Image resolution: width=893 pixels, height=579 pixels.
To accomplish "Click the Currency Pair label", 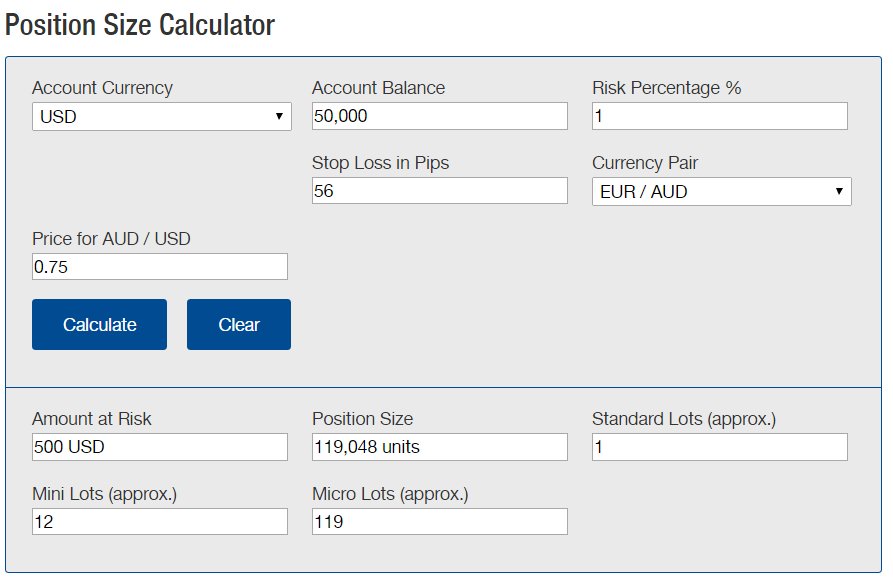I will pyautogui.click(x=645, y=163).
